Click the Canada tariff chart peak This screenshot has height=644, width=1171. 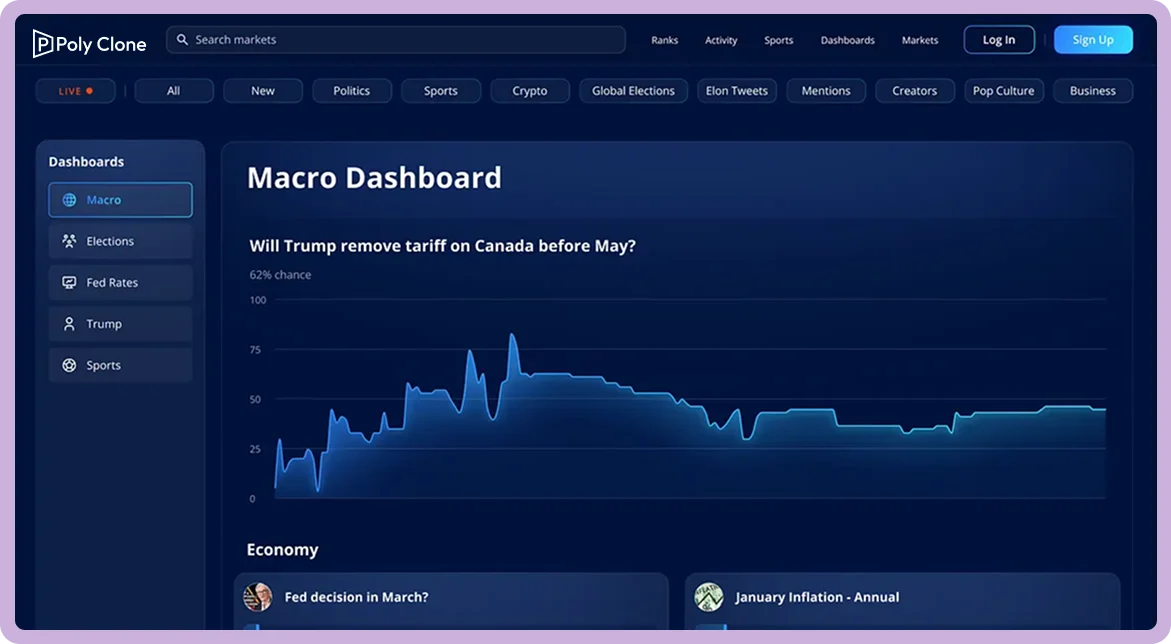(512, 335)
